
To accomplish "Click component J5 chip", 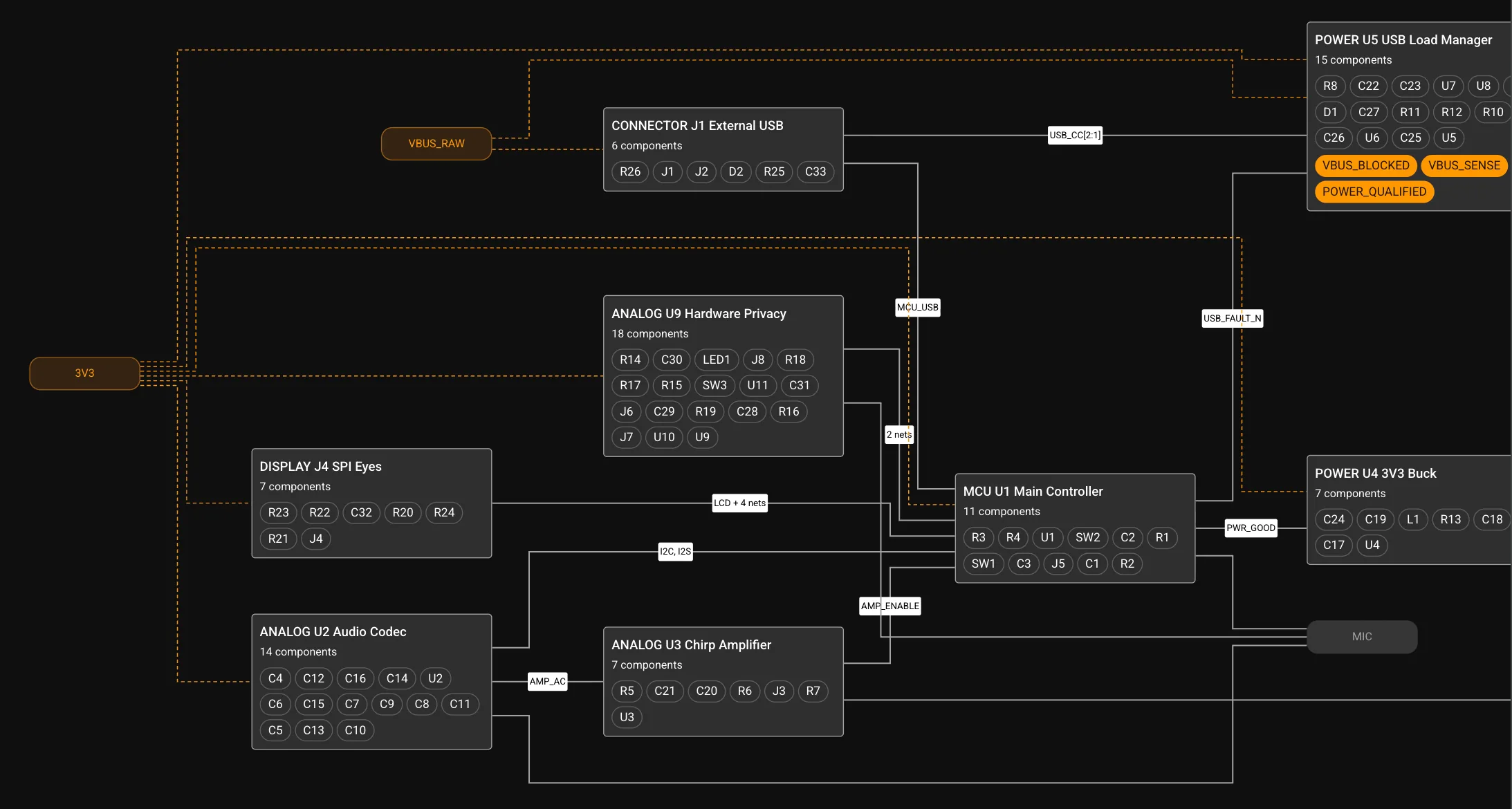I will 1058,564.
